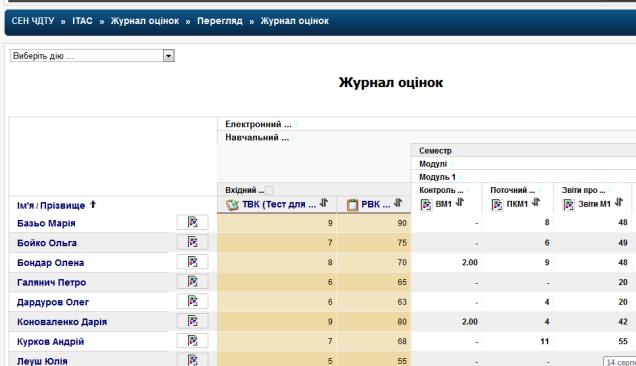Open grade report icon for Коноваленко Дарія
This screenshot has width=636, height=366.
[x=193, y=321]
